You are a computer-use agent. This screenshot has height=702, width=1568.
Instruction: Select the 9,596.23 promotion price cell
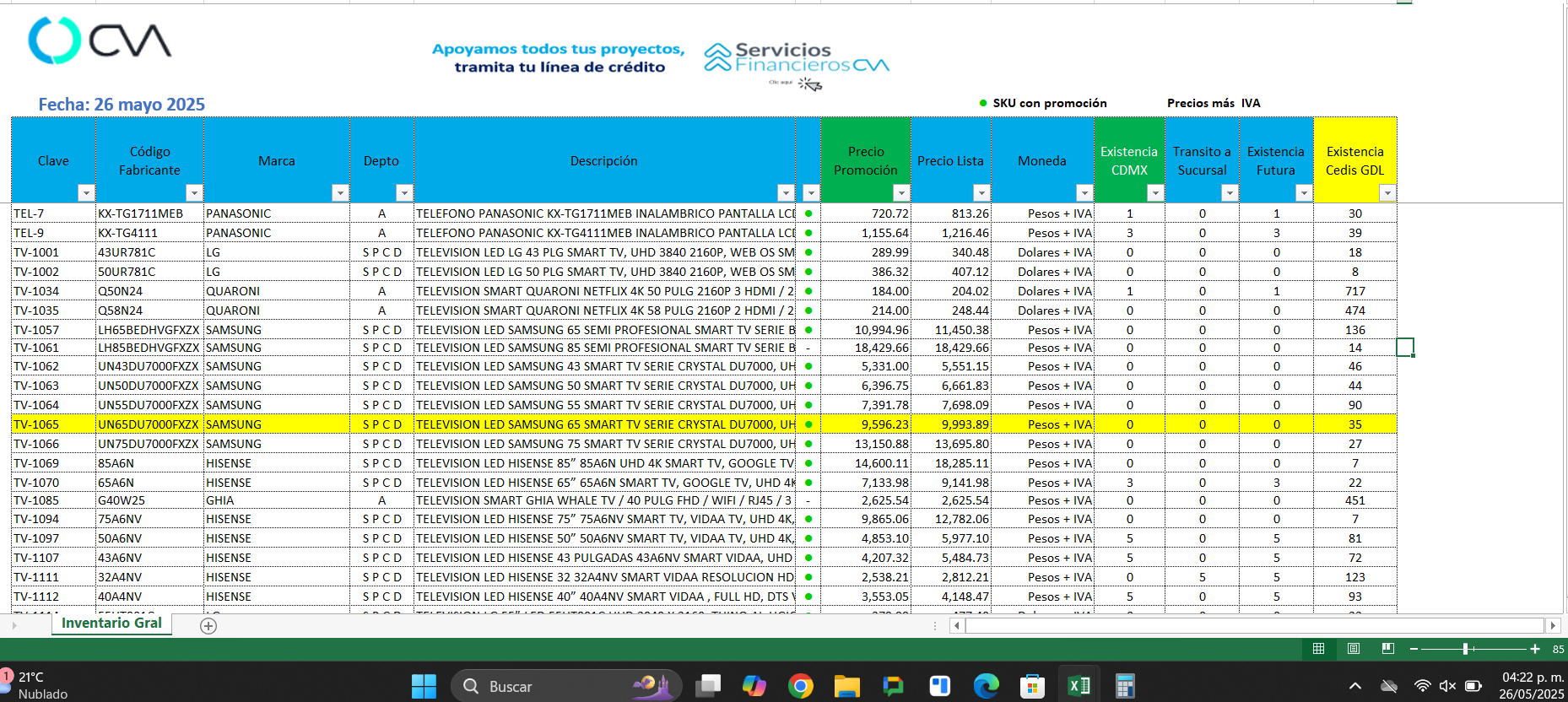[866, 424]
